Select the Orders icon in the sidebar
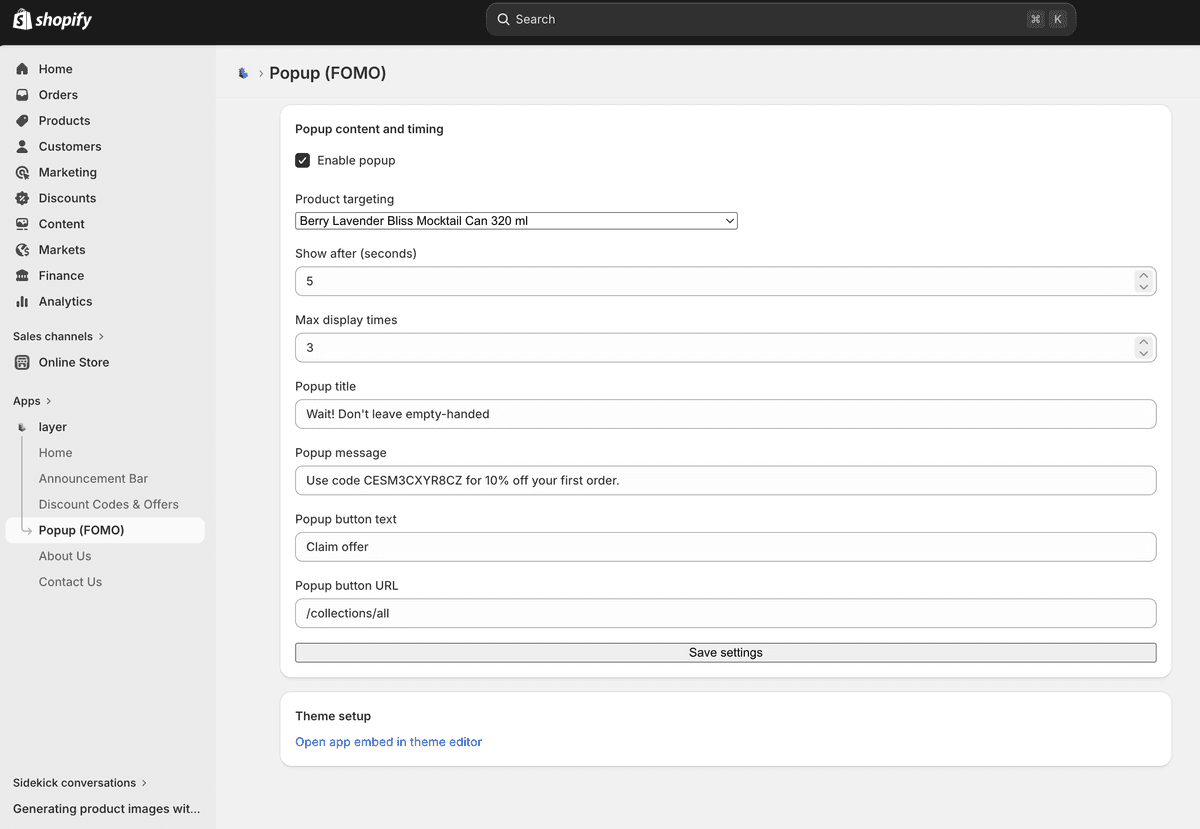This screenshot has height=829, width=1200. pyautogui.click(x=22, y=94)
